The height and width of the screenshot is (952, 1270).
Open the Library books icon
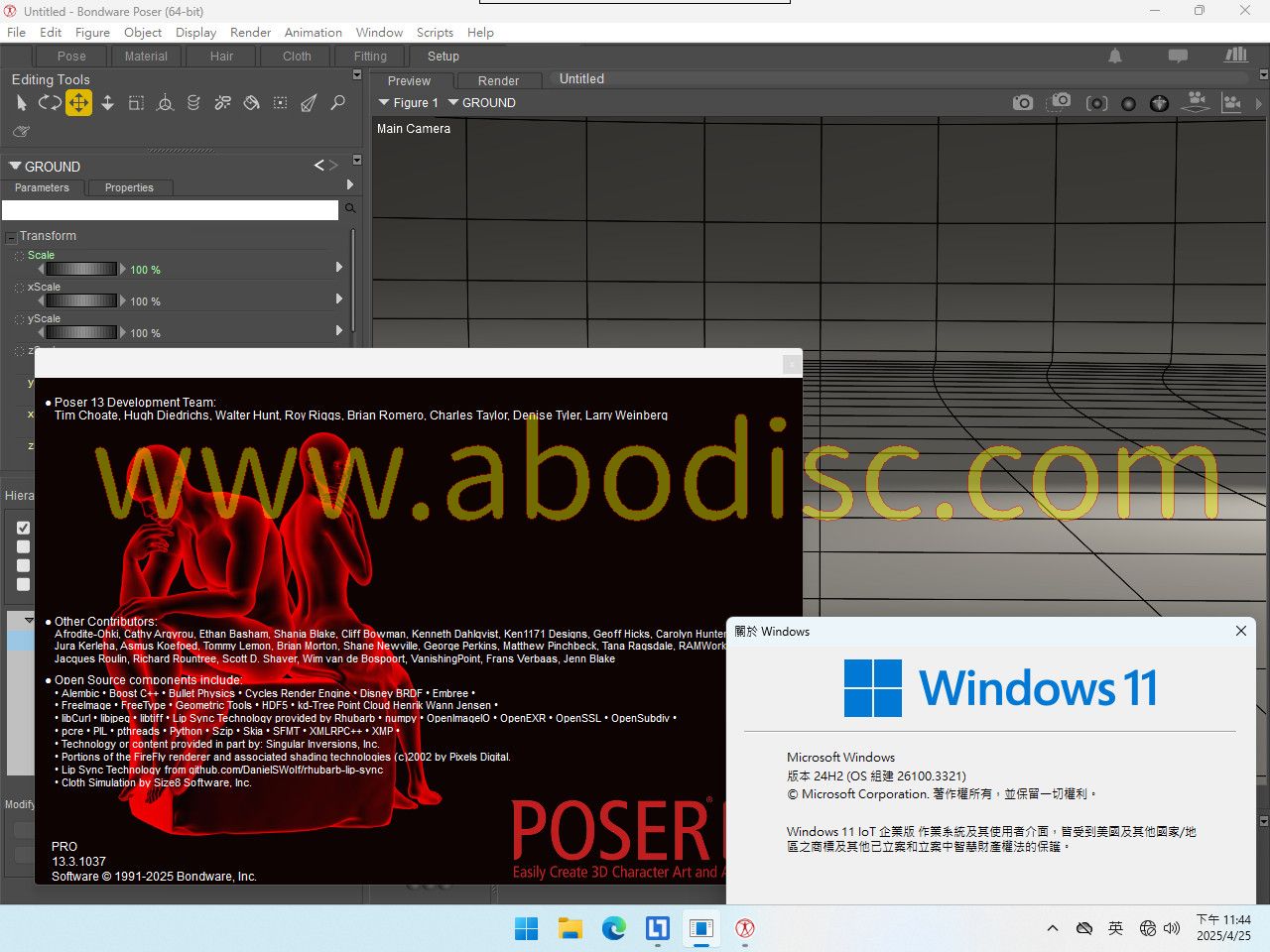click(x=1236, y=56)
